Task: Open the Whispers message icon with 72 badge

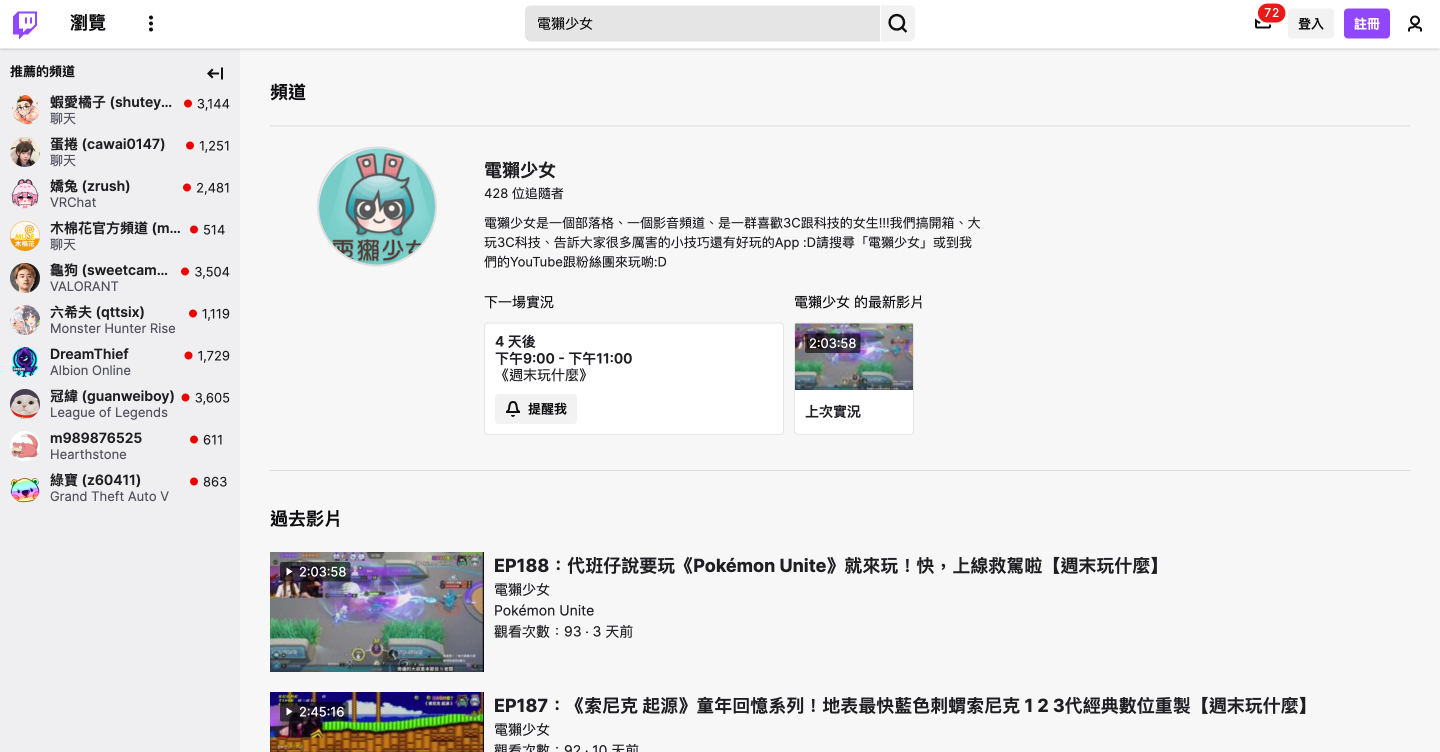Action: [1264, 22]
